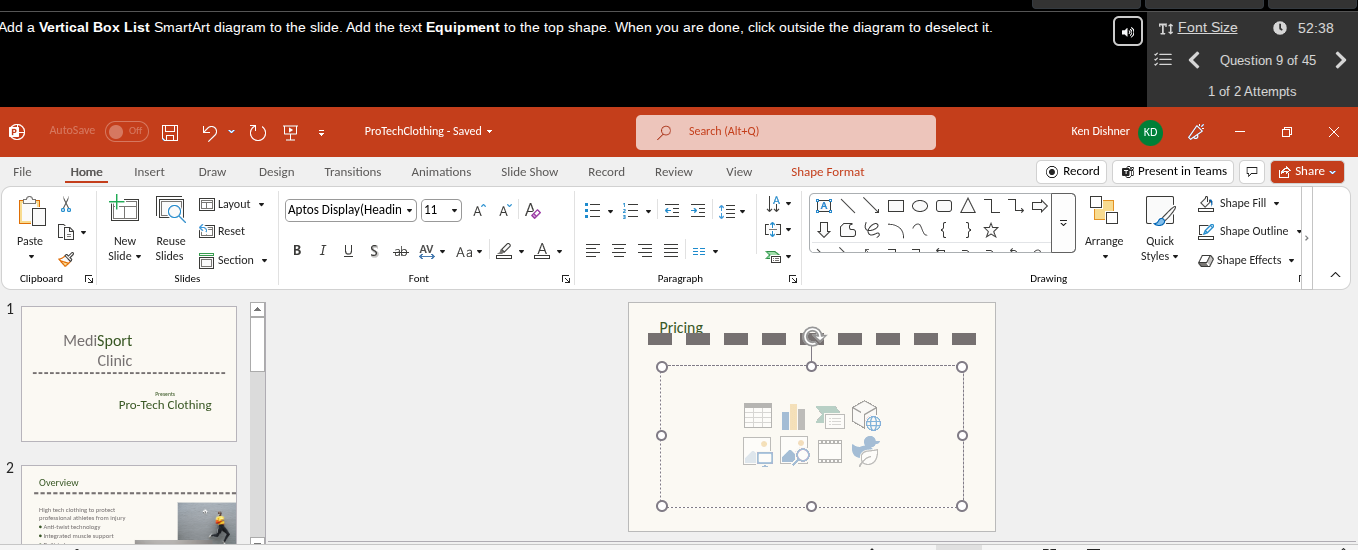Open the Section dropdown

click(234, 260)
